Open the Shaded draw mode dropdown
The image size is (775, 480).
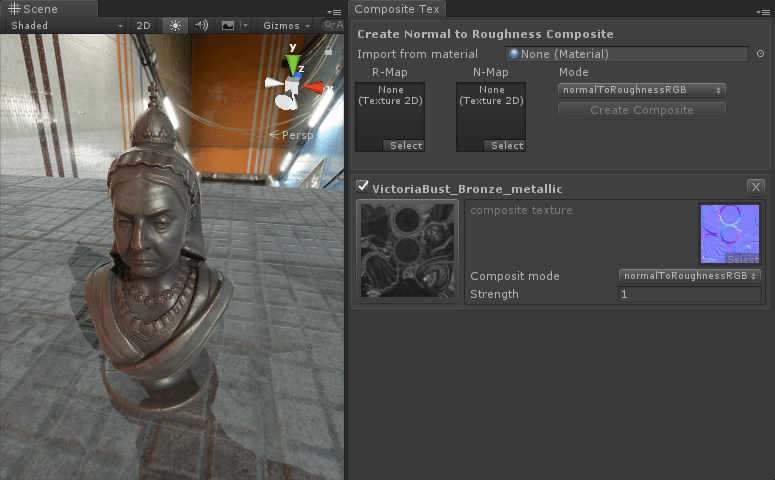[65, 25]
